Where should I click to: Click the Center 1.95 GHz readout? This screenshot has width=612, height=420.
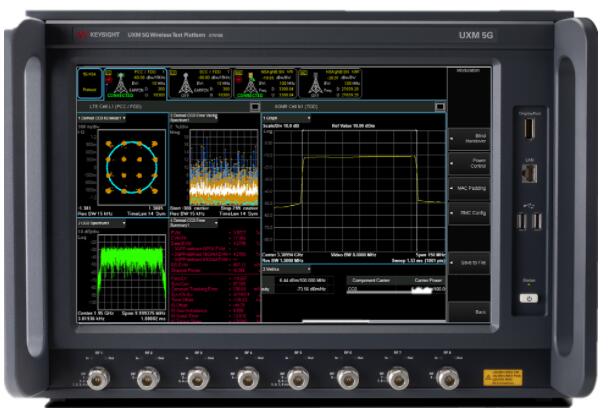pos(96,313)
